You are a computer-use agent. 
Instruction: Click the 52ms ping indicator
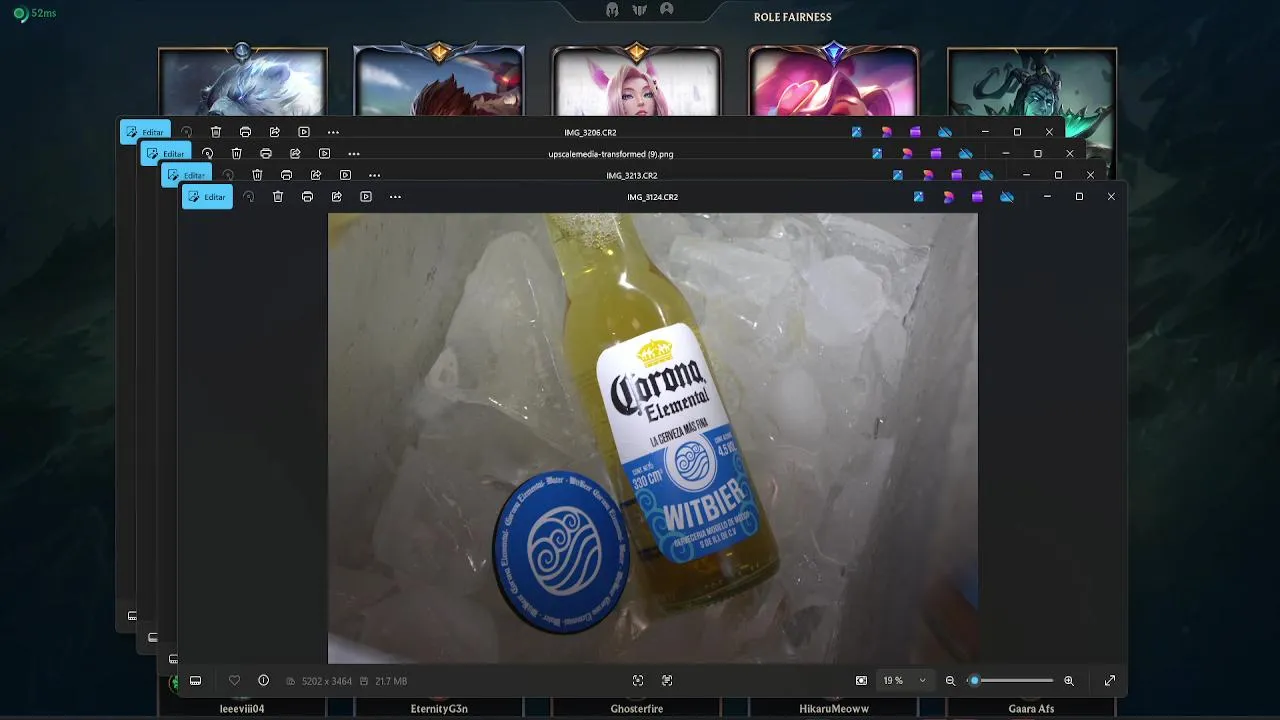(35, 14)
